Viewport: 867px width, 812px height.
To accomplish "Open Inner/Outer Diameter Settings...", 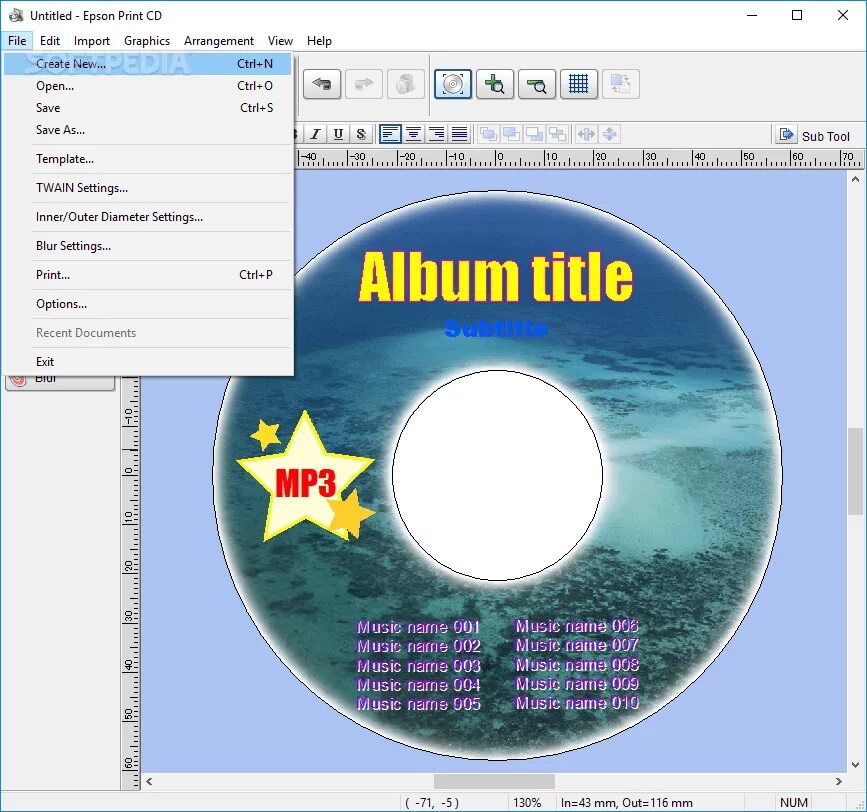I will (x=148, y=217).
